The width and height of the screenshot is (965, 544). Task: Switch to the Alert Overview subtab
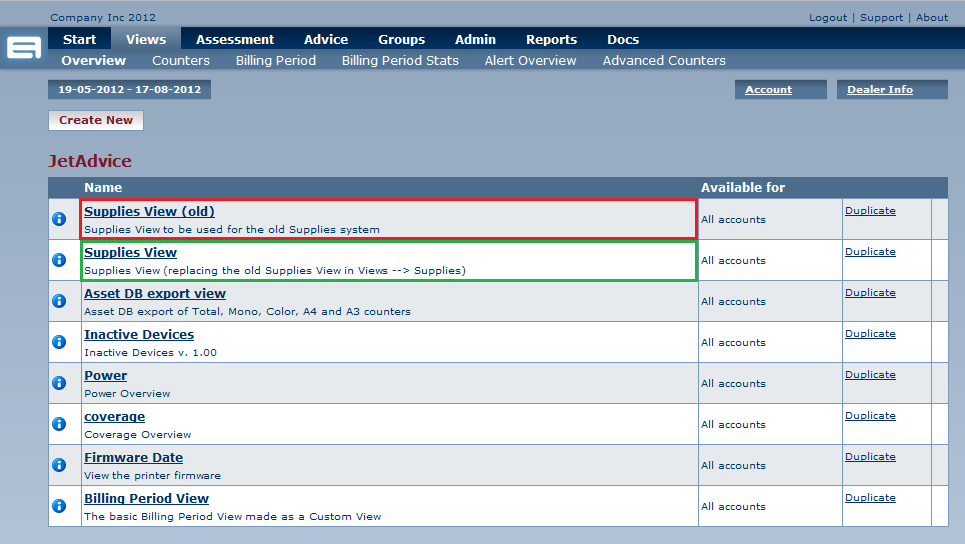[x=530, y=61]
